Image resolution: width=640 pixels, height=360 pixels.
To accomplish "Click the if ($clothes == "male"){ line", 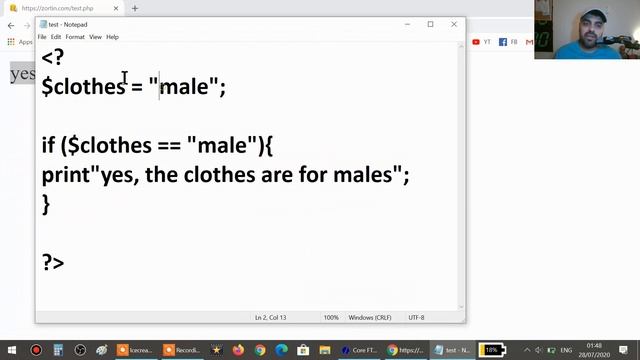I will (157, 145).
